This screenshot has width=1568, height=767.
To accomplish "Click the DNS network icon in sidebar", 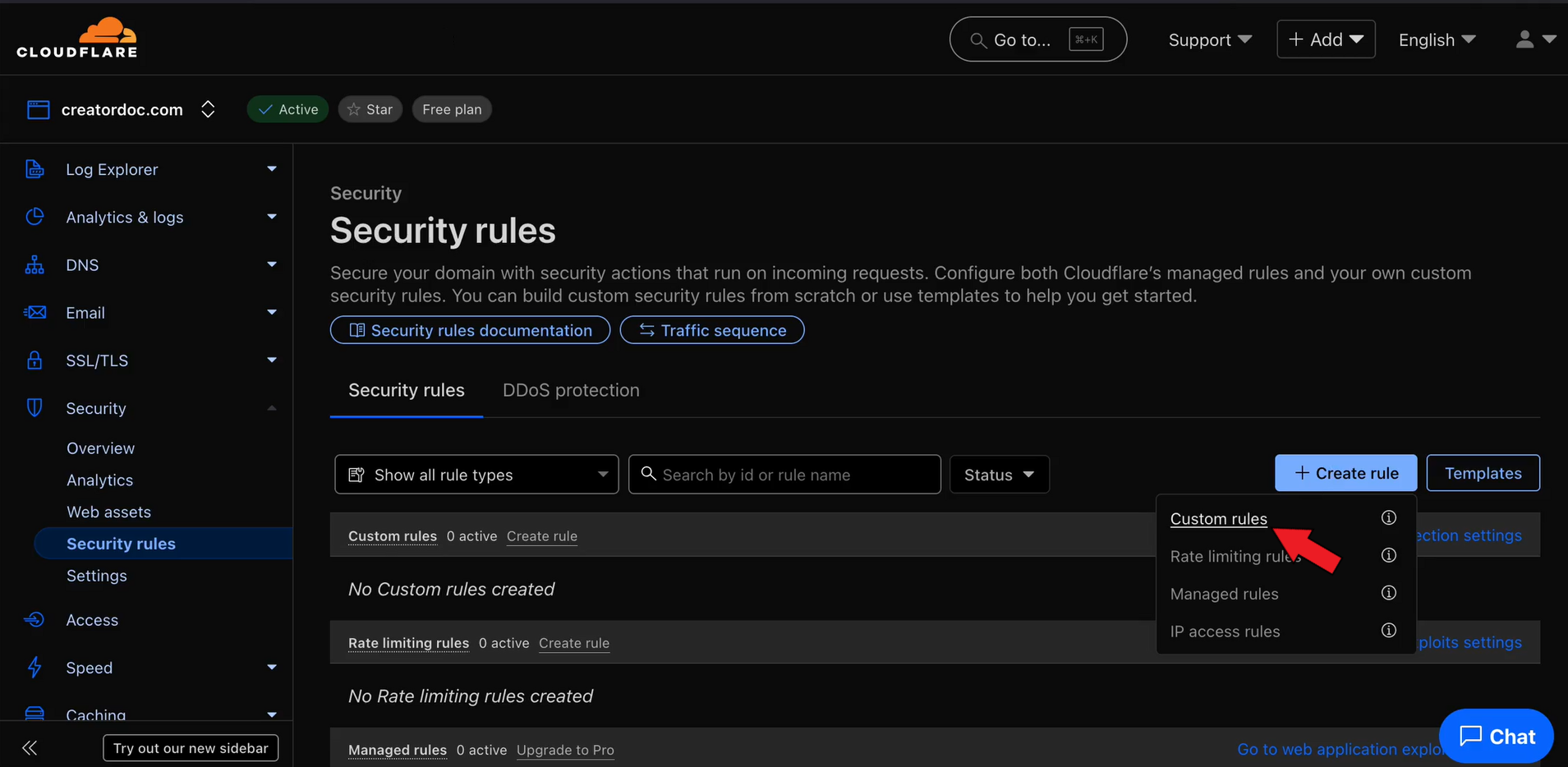I will coord(34,264).
